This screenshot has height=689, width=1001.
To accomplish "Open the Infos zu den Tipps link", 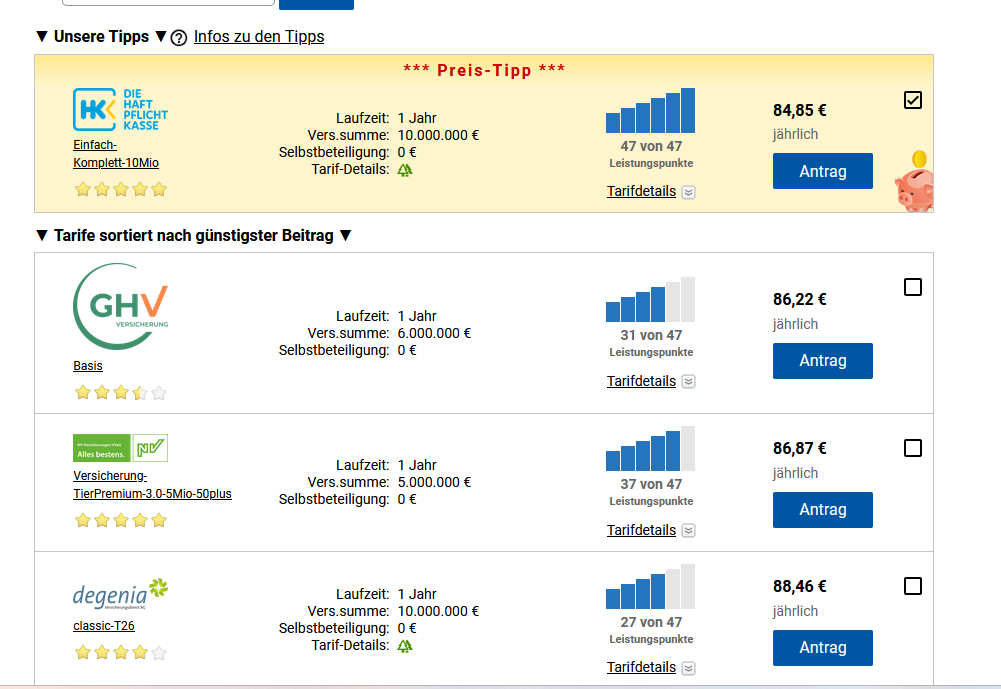I will [x=259, y=37].
